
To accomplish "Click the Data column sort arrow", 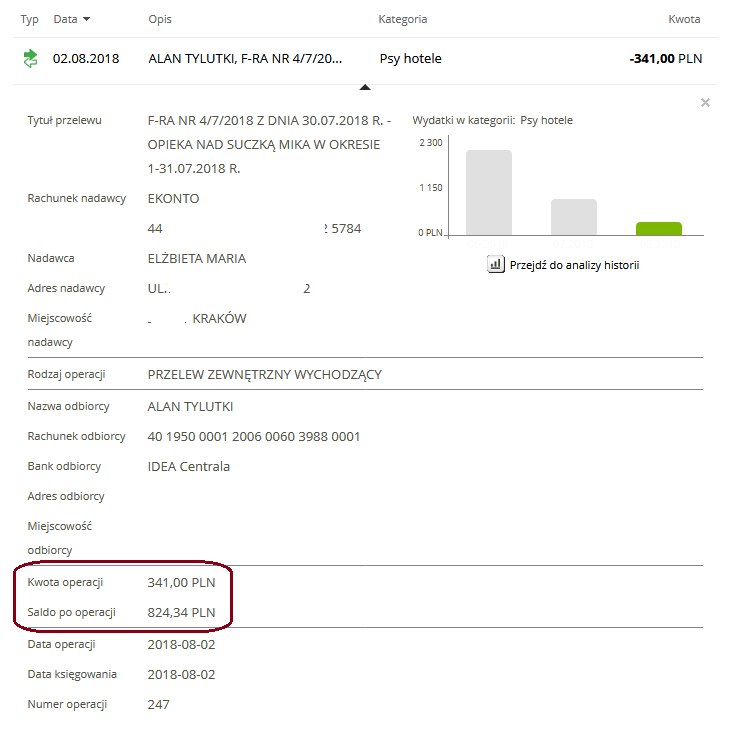I will [86, 20].
